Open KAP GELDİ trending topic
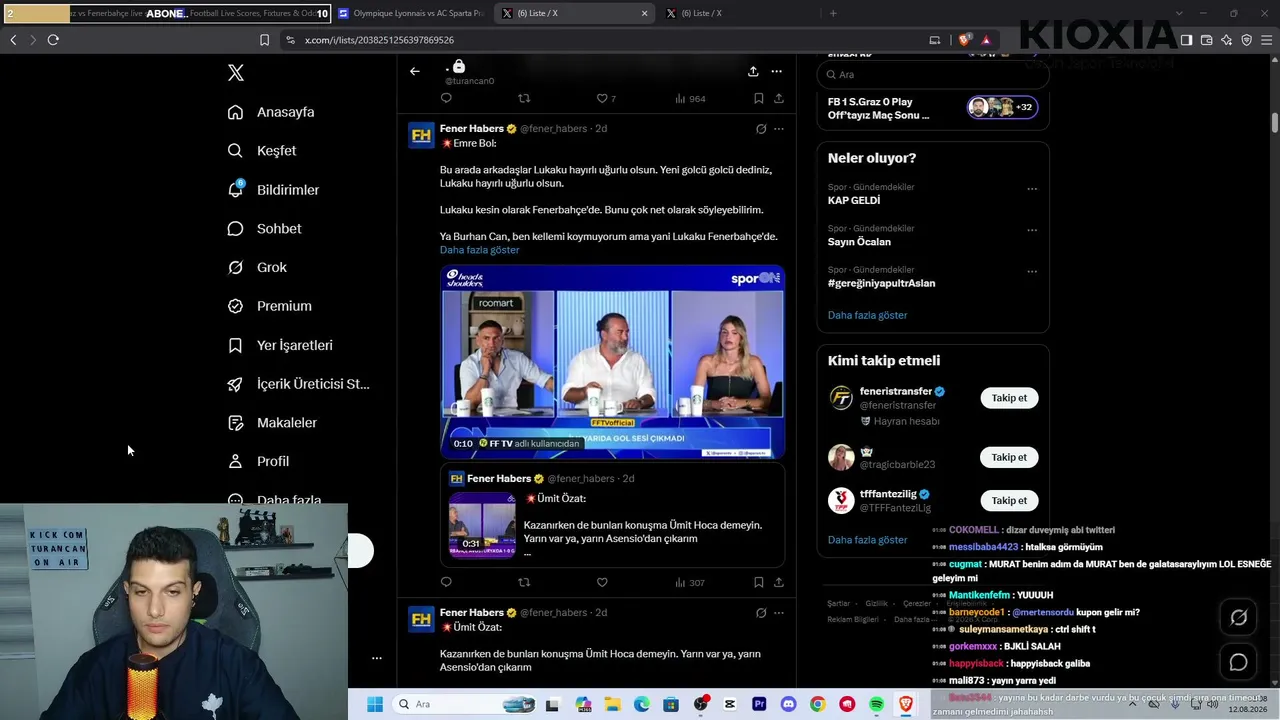Image resolution: width=1280 pixels, height=720 pixels. tap(854, 201)
